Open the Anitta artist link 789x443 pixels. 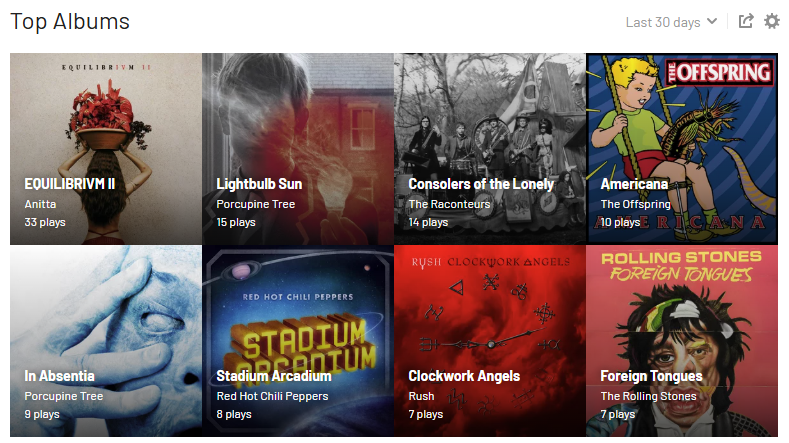[x=40, y=204]
